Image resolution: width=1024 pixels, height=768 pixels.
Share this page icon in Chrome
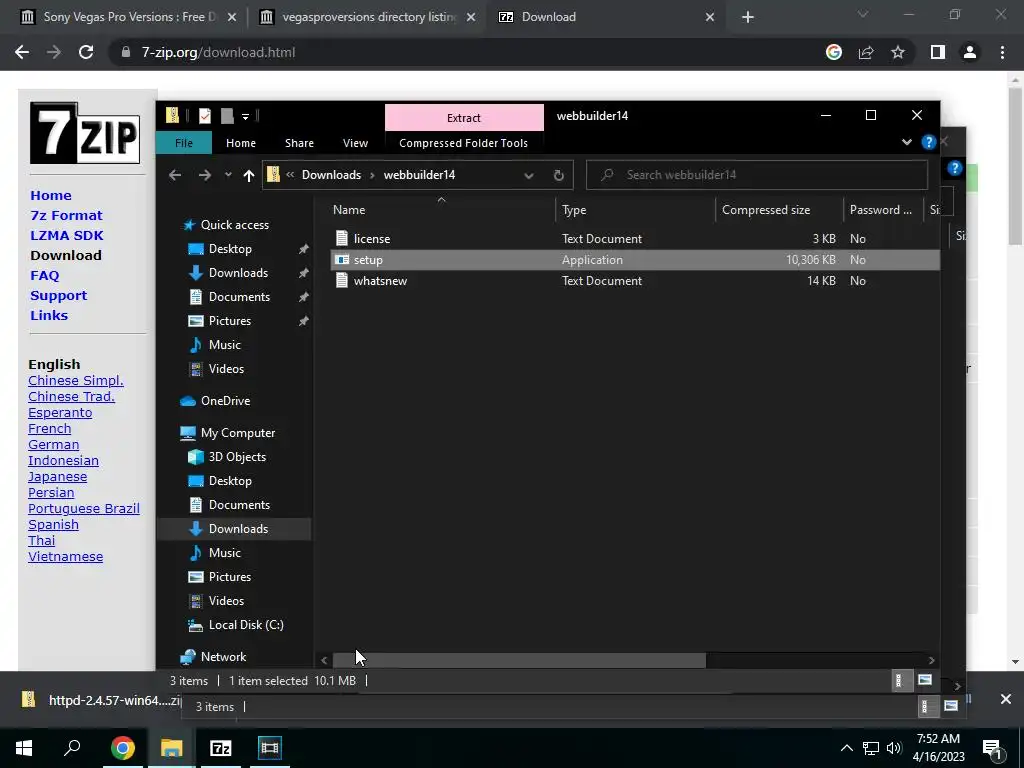coord(866,52)
